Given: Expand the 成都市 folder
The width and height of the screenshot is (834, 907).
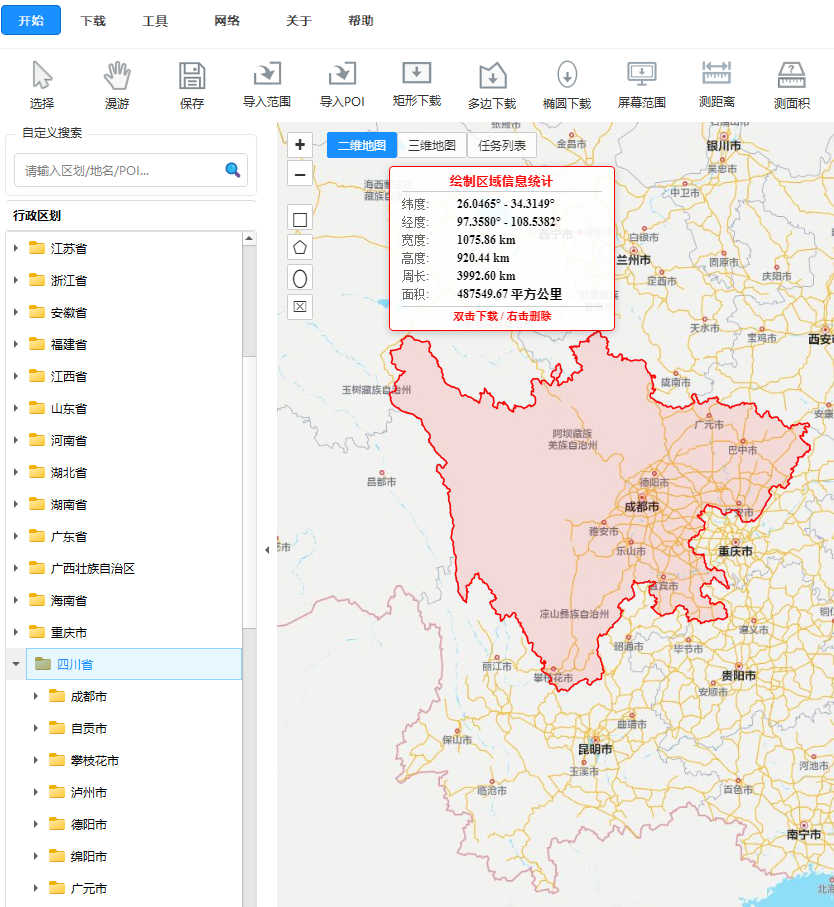Looking at the screenshot, I should click(x=36, y=696).
